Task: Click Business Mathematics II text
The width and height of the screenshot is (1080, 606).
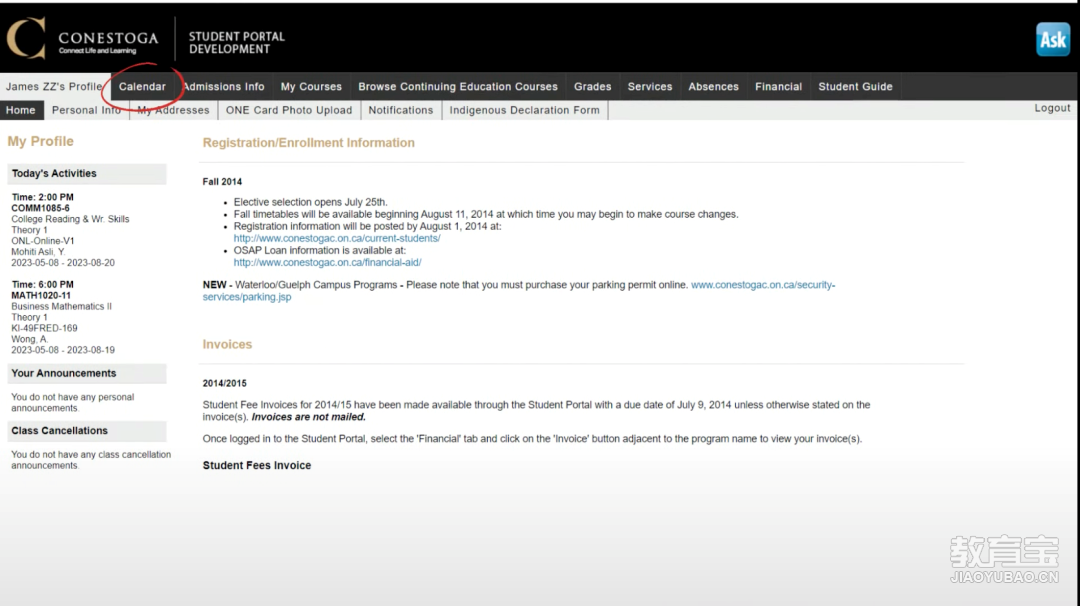Action: [61, 306]
